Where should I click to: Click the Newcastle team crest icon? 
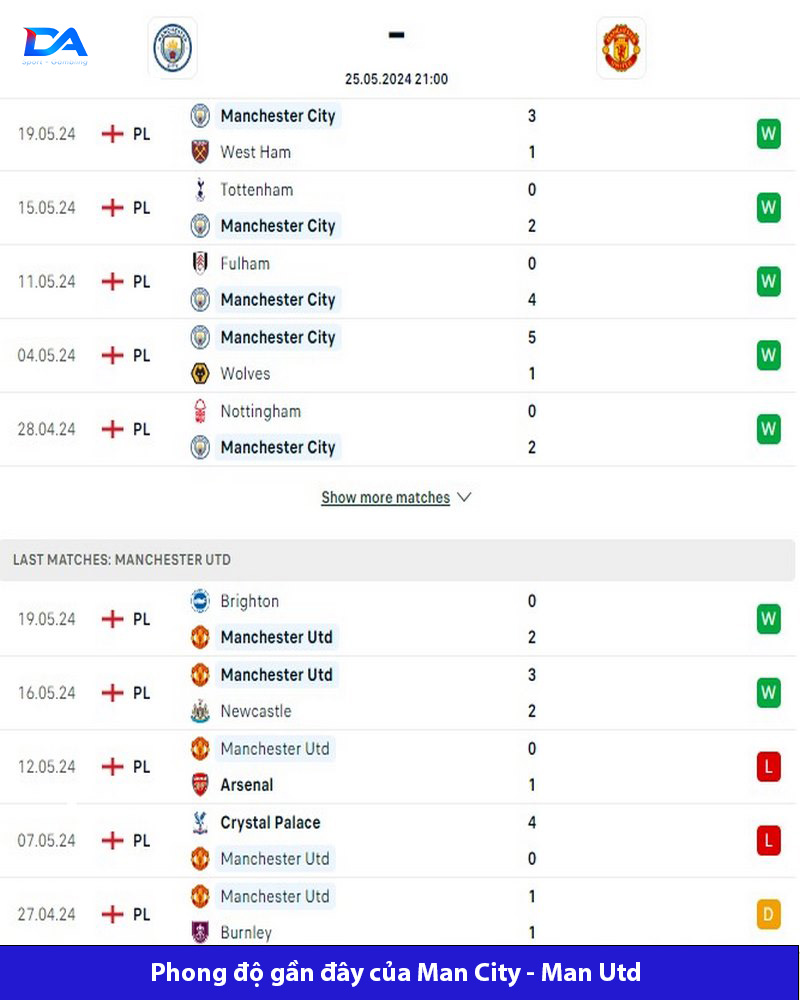(200, 710)
